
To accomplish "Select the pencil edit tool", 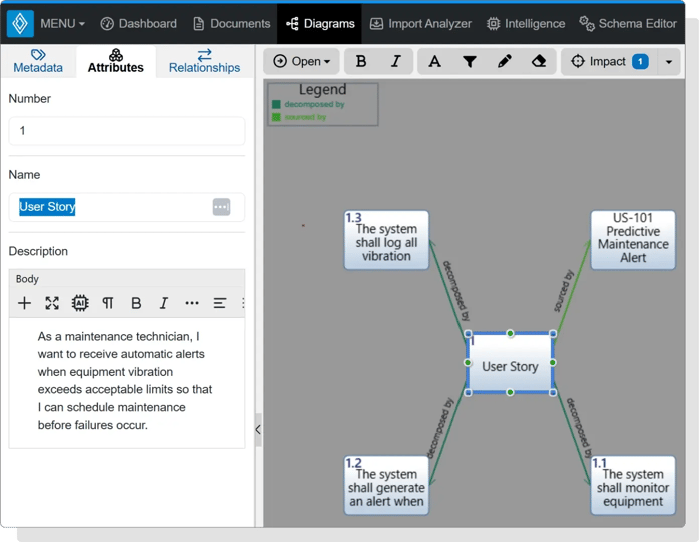I will pyautogui.click(x=504, y=61).
